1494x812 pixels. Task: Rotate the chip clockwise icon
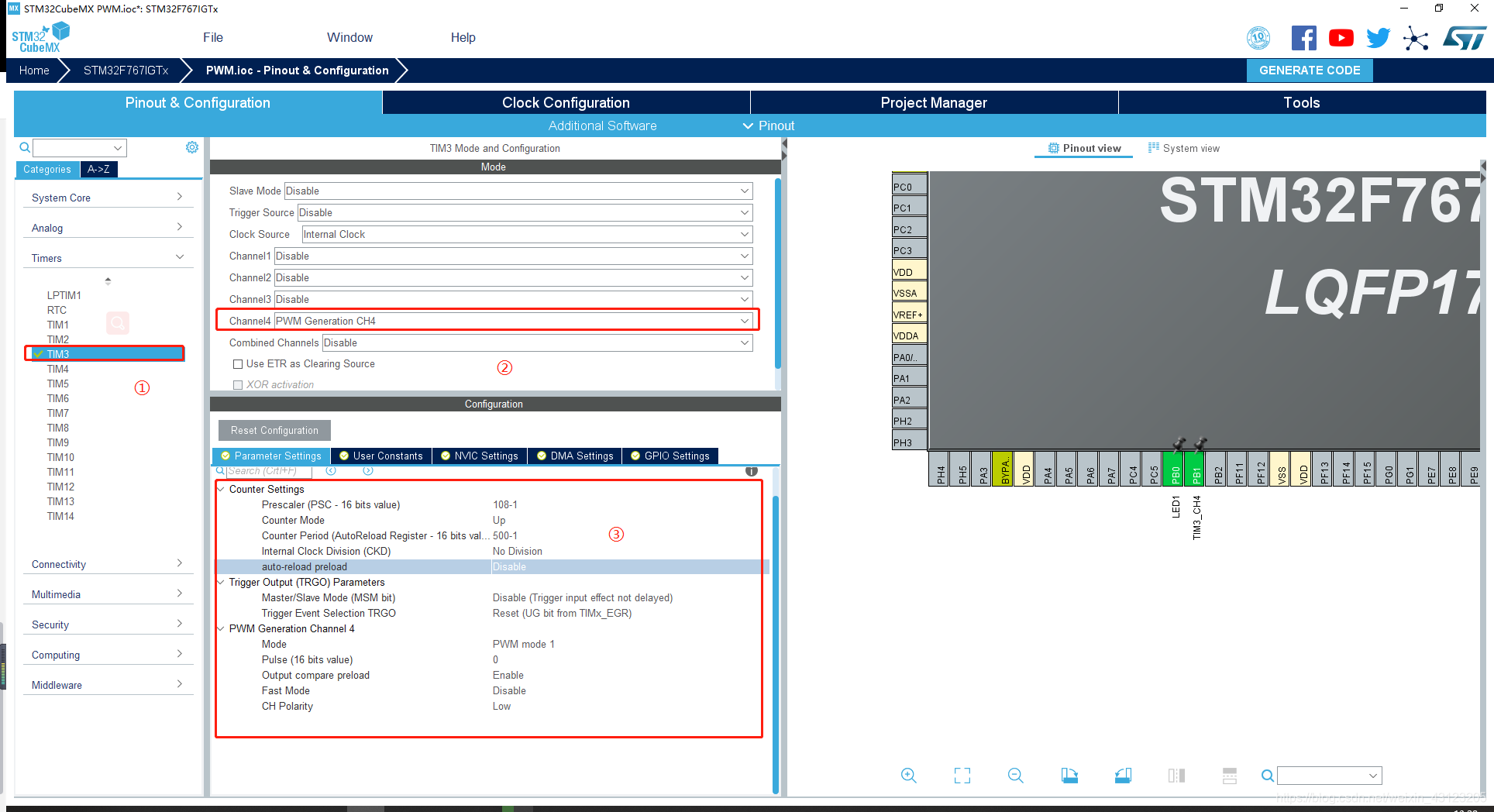pyautogui.click(x=1069, y=775)
